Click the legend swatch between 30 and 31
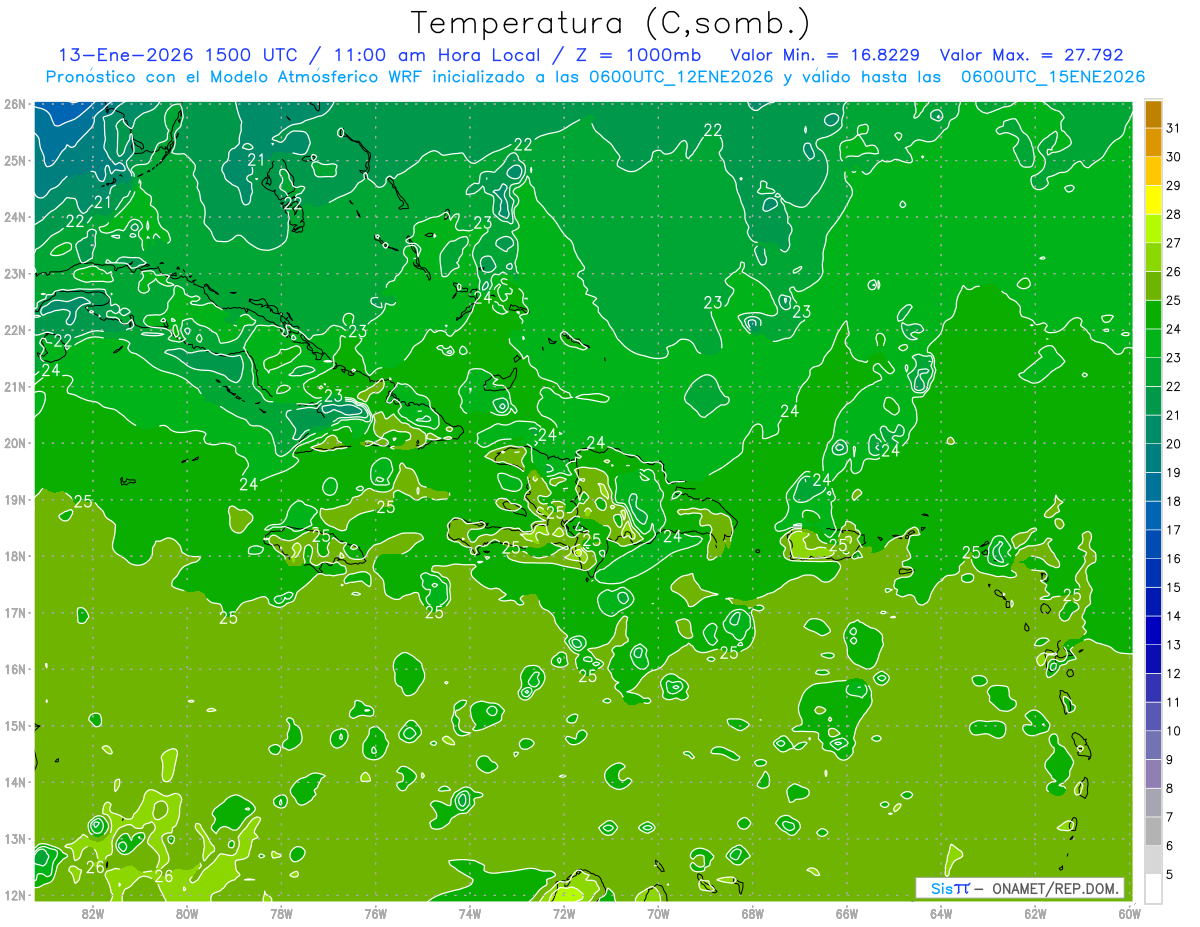The image size is (1200, 927). [1153, 142]
